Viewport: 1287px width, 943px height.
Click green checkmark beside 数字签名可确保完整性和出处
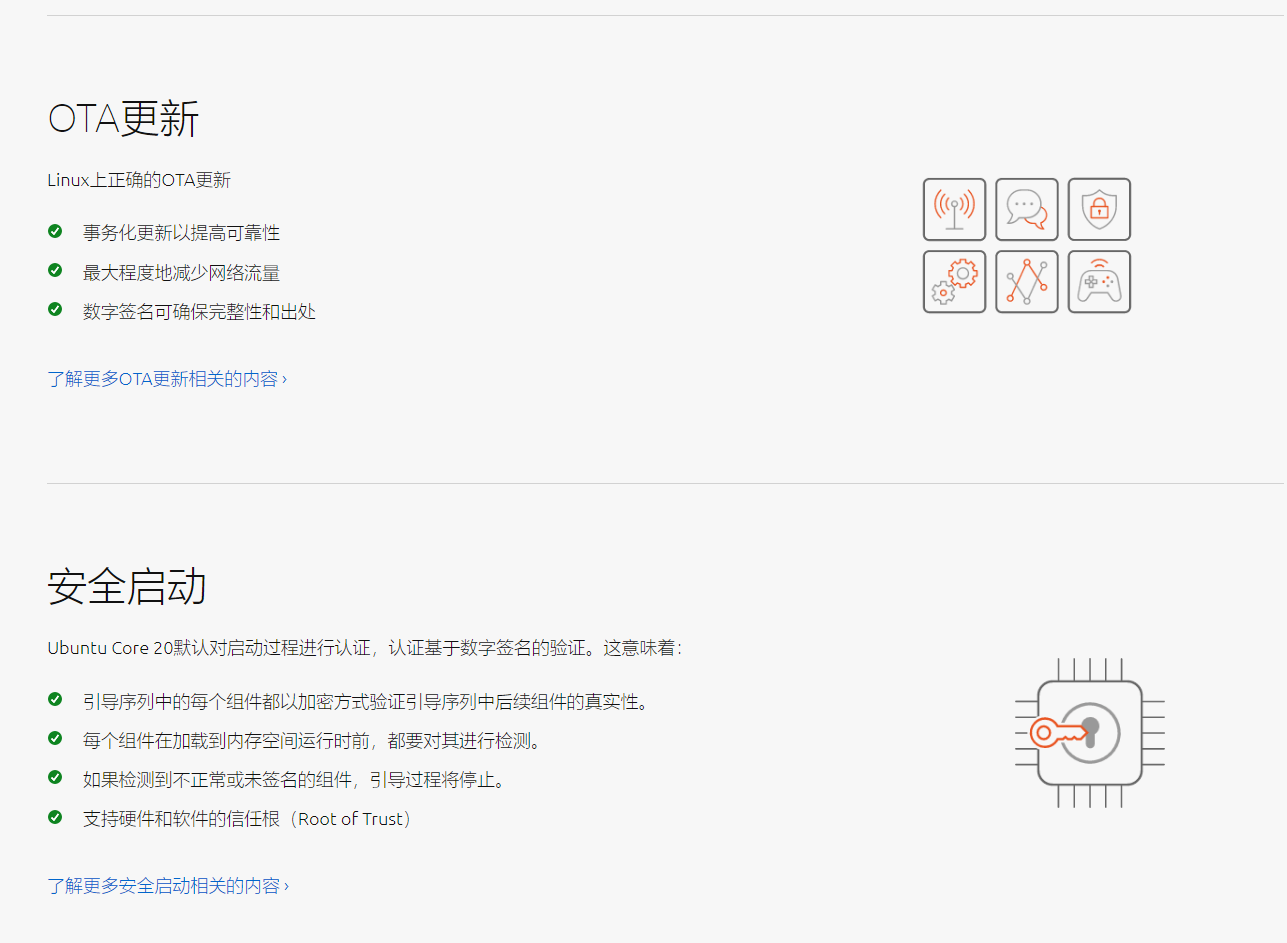coord(55,309)
